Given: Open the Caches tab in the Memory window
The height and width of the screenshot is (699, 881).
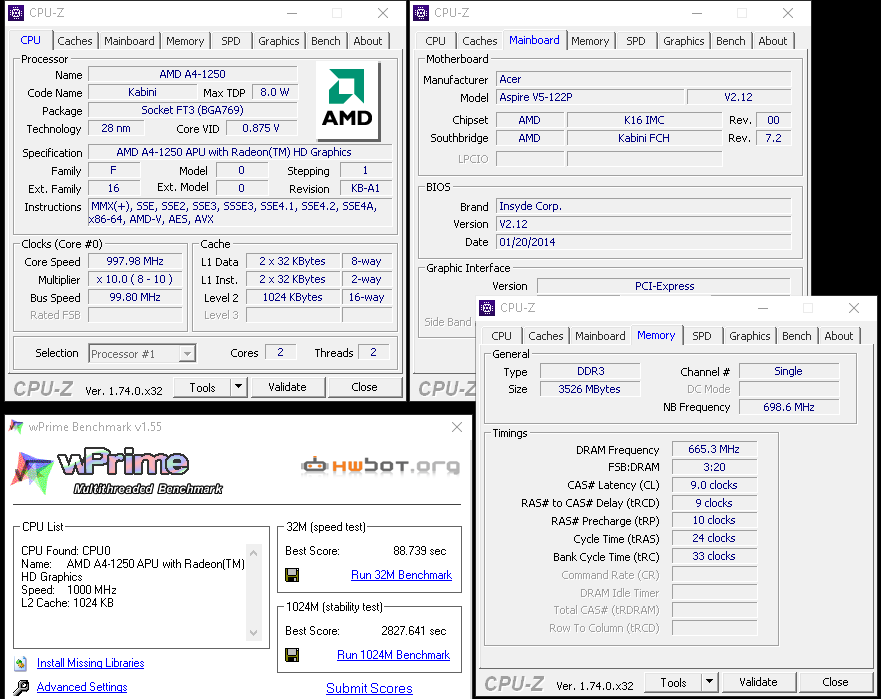Looking at the screenshot, I should coord(546,336).
